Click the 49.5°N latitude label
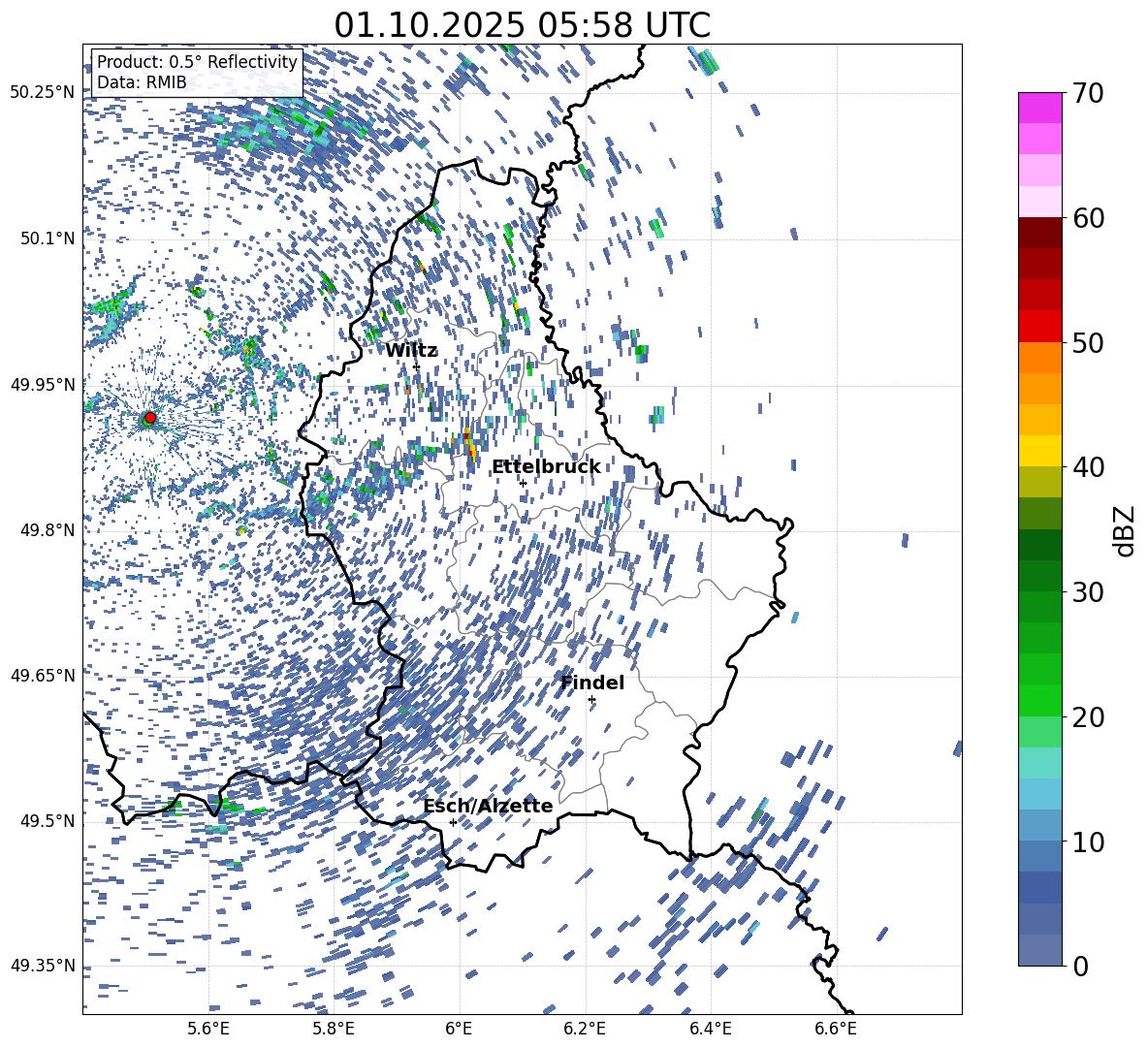 [x=48, y=821]
